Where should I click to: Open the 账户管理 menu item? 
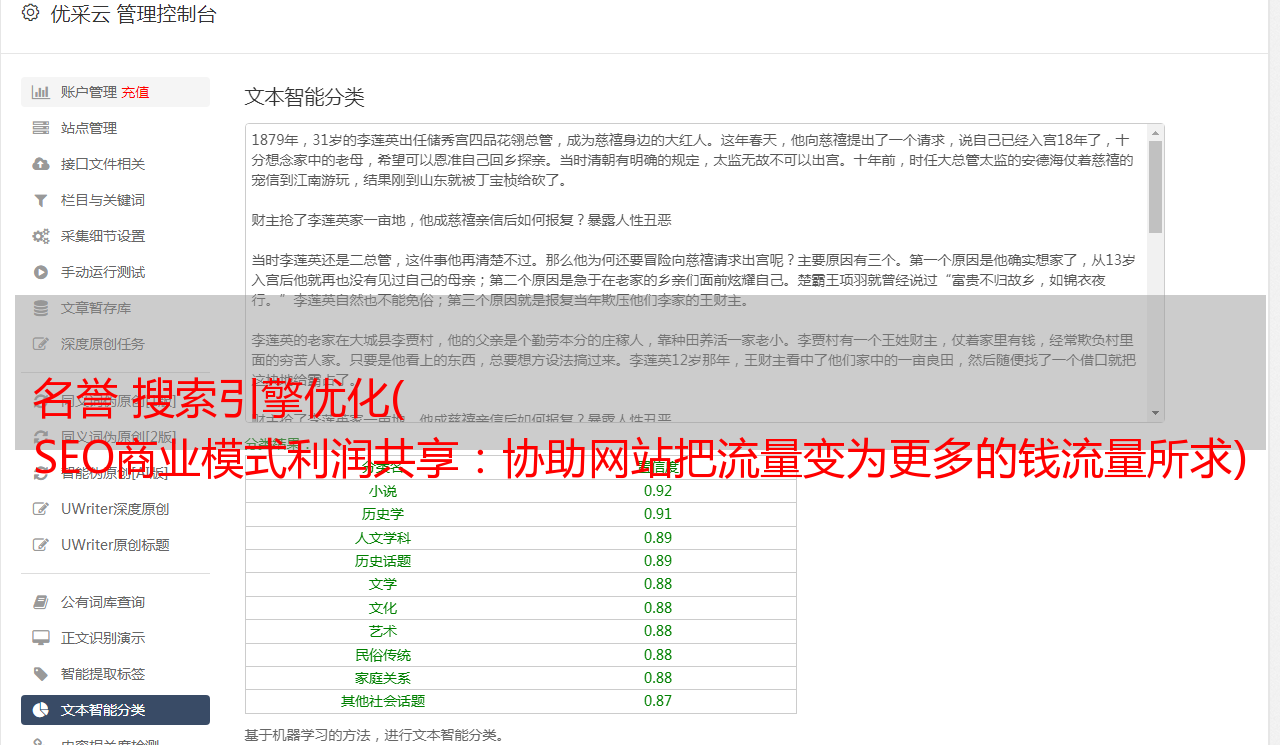[x=89, y=92]
